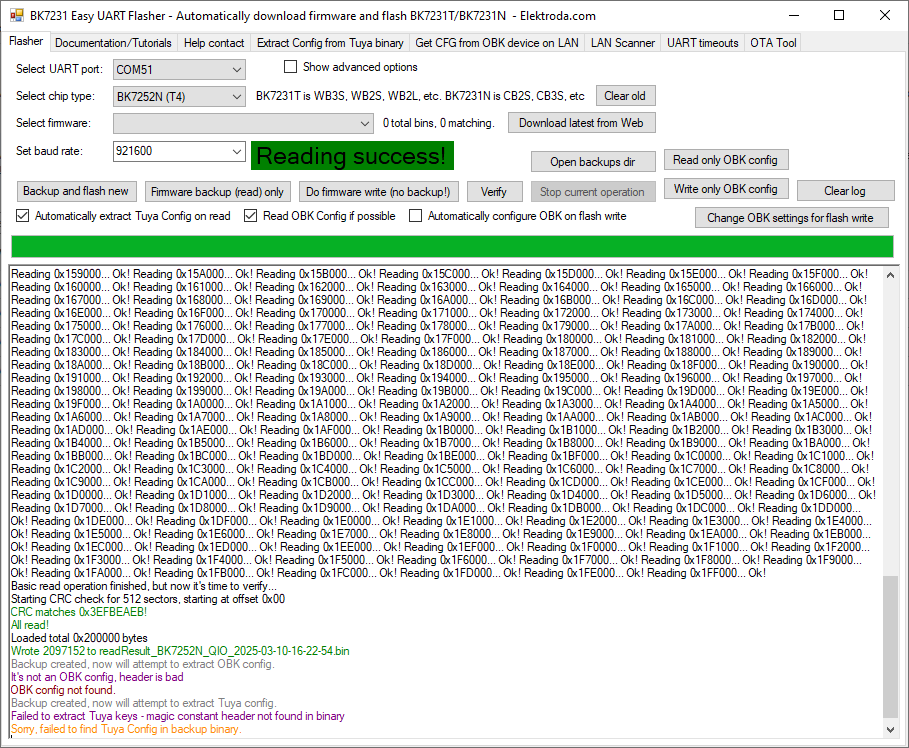
Task: Open the LAN Scanner tab
Action: click(623, 43)
